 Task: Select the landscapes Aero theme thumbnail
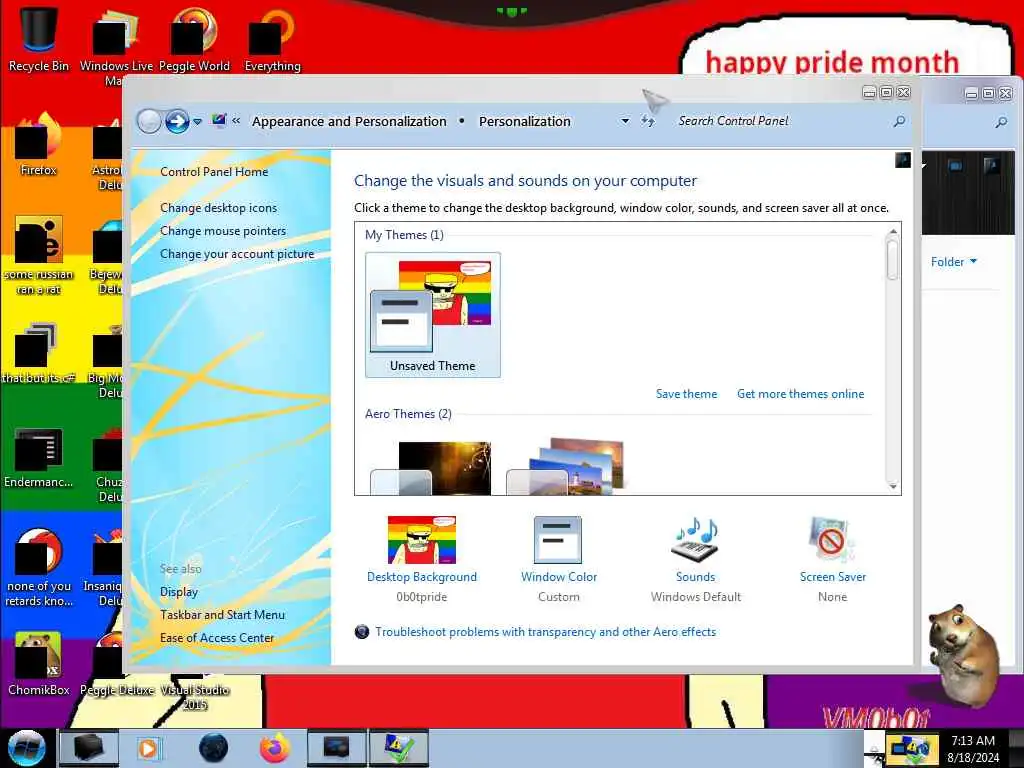pyautogui.click(x=566, y=466)
